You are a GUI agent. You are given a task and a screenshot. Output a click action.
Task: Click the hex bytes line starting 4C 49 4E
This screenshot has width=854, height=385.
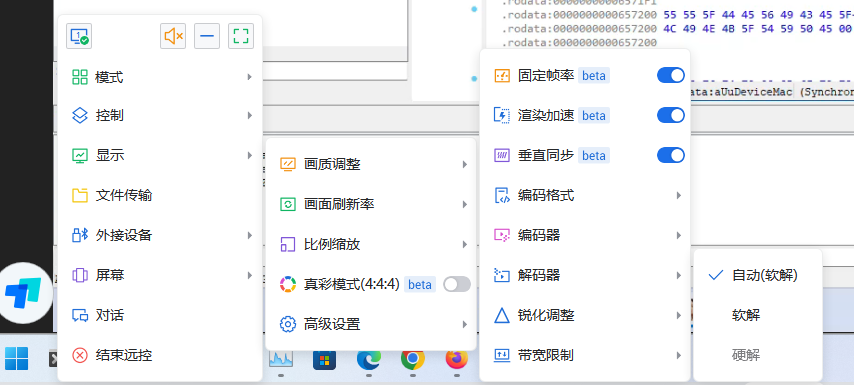(759, 28)
